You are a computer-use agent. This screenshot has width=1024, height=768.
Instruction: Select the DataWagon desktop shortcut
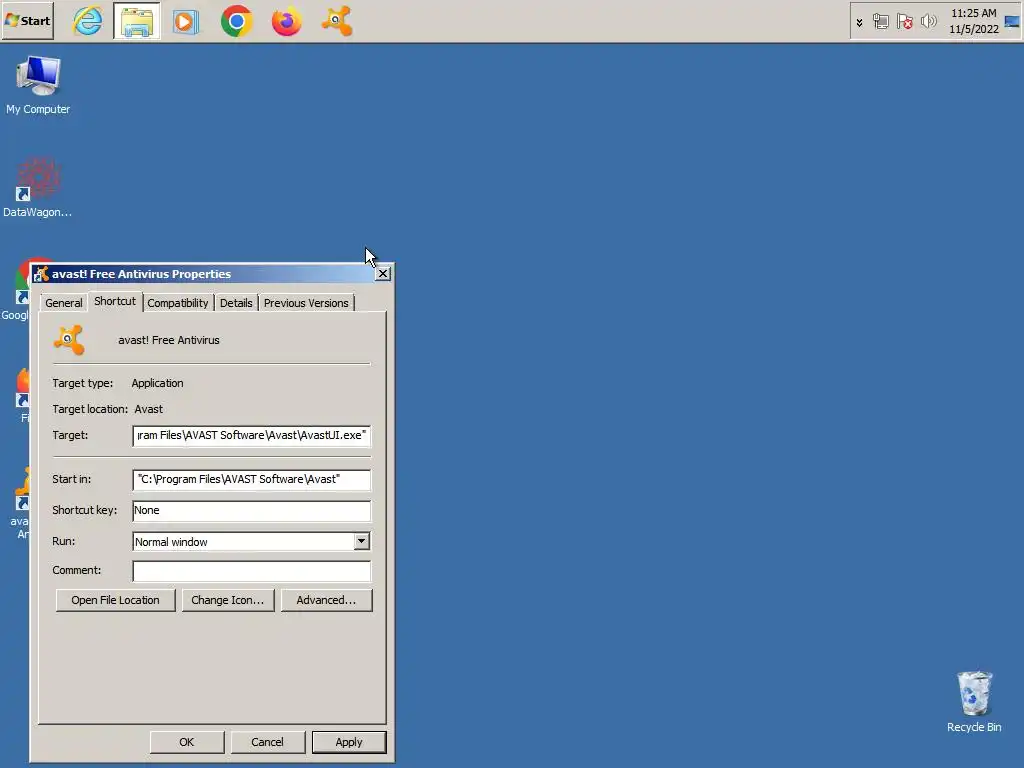click(x=38, y=187)
